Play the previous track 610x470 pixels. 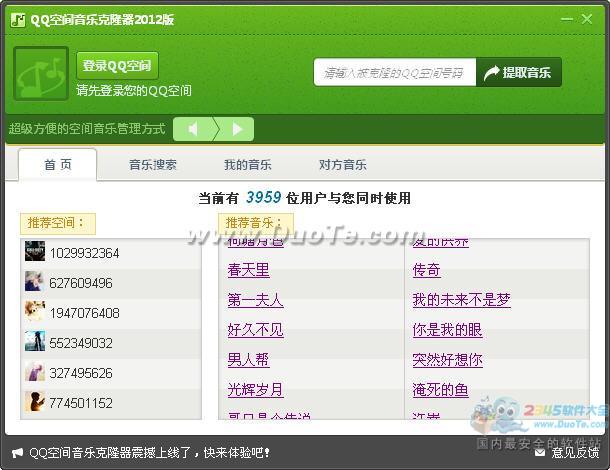coord(193,129)
